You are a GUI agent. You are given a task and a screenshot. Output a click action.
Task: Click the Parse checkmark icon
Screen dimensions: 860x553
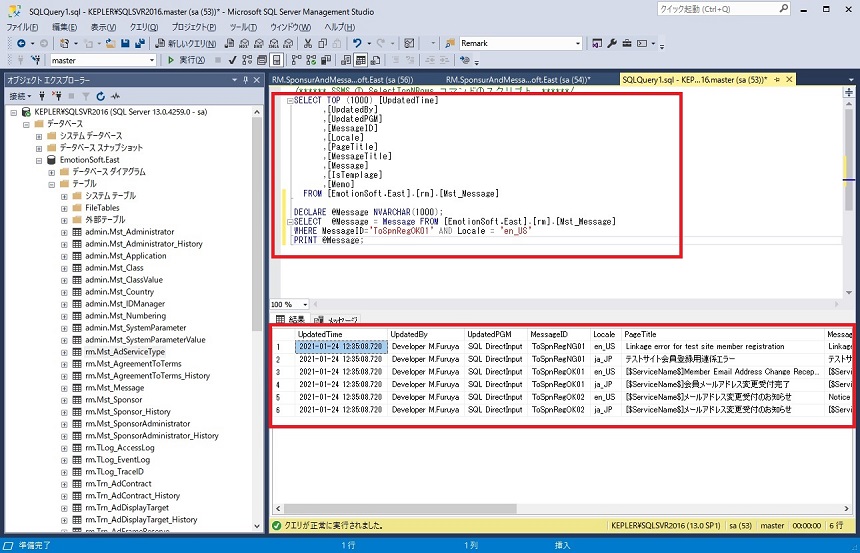232,60
